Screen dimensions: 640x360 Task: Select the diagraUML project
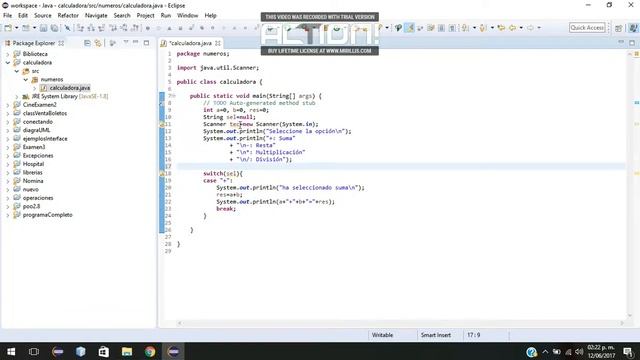pyautogui.click(x=36, y=130)
